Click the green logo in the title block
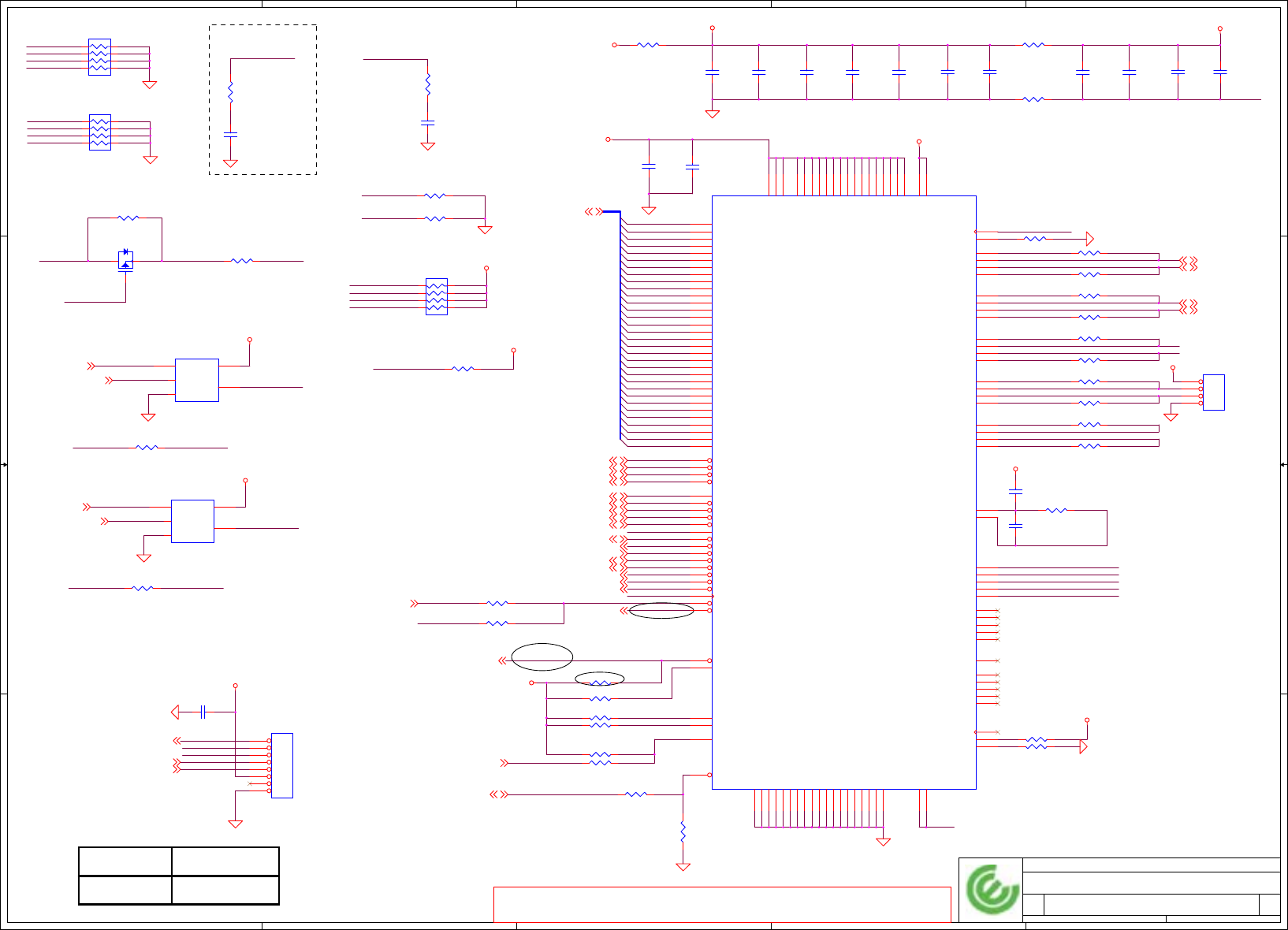Viewport: 1288px width, 930px height. [992, 889]
